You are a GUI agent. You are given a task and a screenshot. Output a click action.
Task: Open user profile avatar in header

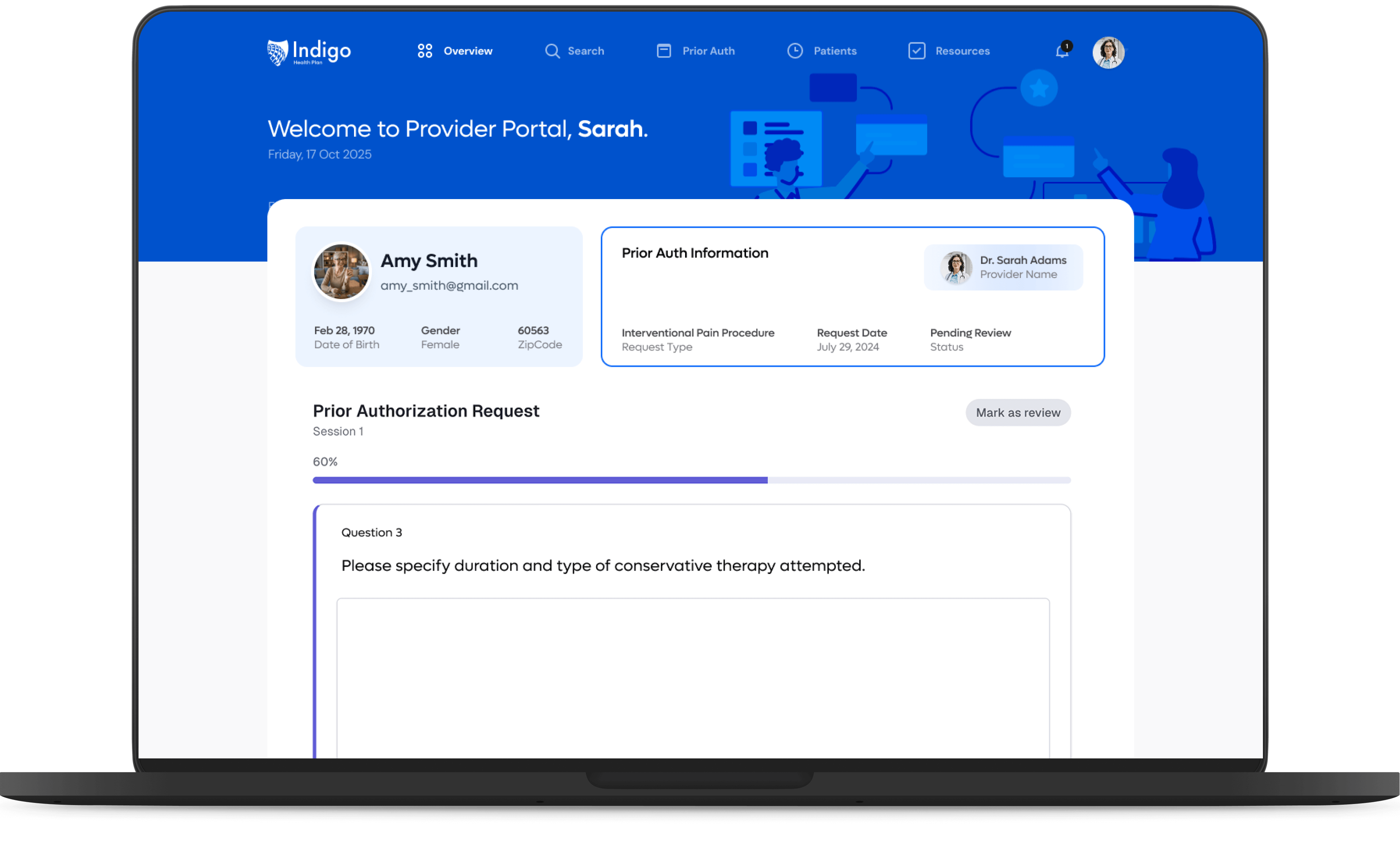pyautogui.click(x=1108, y=53)
